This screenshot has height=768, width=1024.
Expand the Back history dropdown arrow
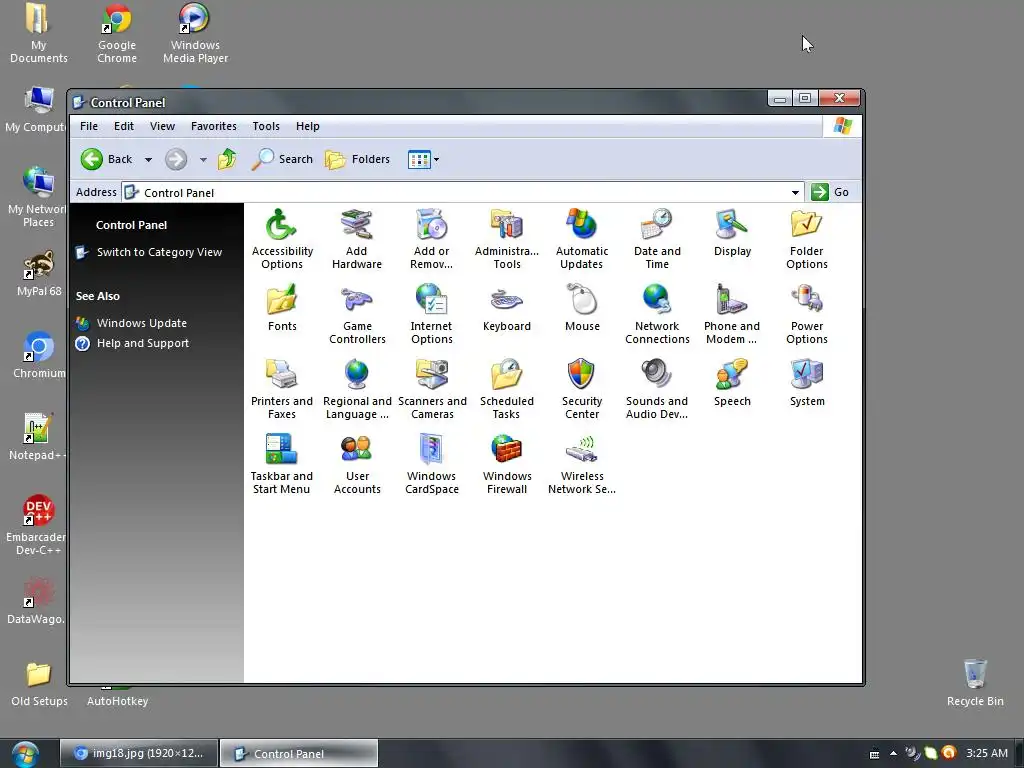[x=148, y=159]
